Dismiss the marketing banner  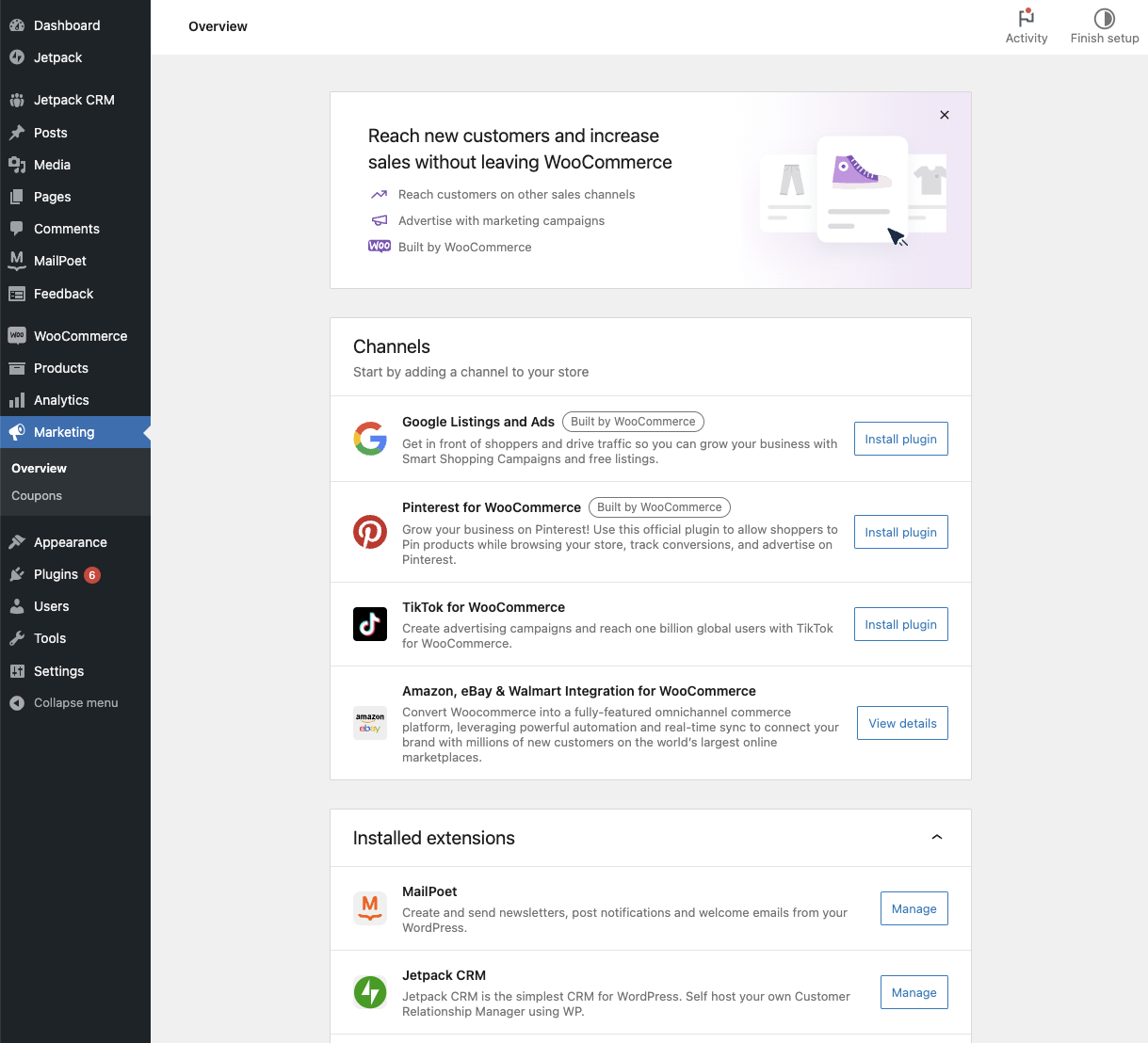point(945,115)
